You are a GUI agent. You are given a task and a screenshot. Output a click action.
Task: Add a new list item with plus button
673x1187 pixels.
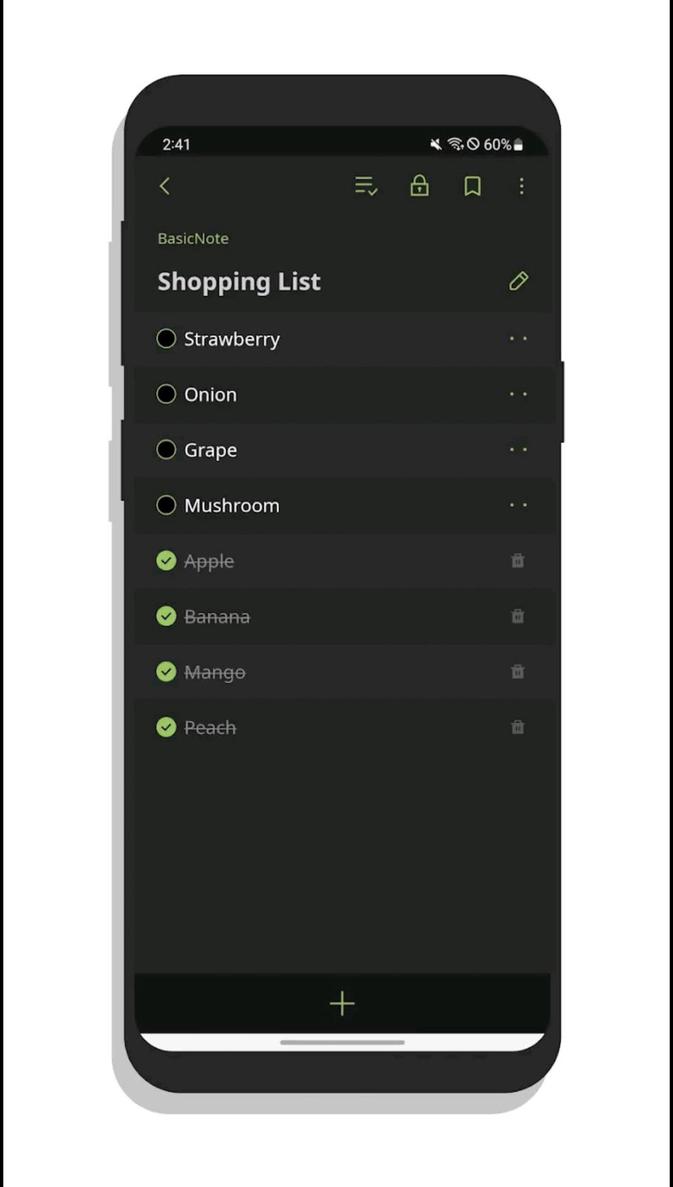(342, 1003)
